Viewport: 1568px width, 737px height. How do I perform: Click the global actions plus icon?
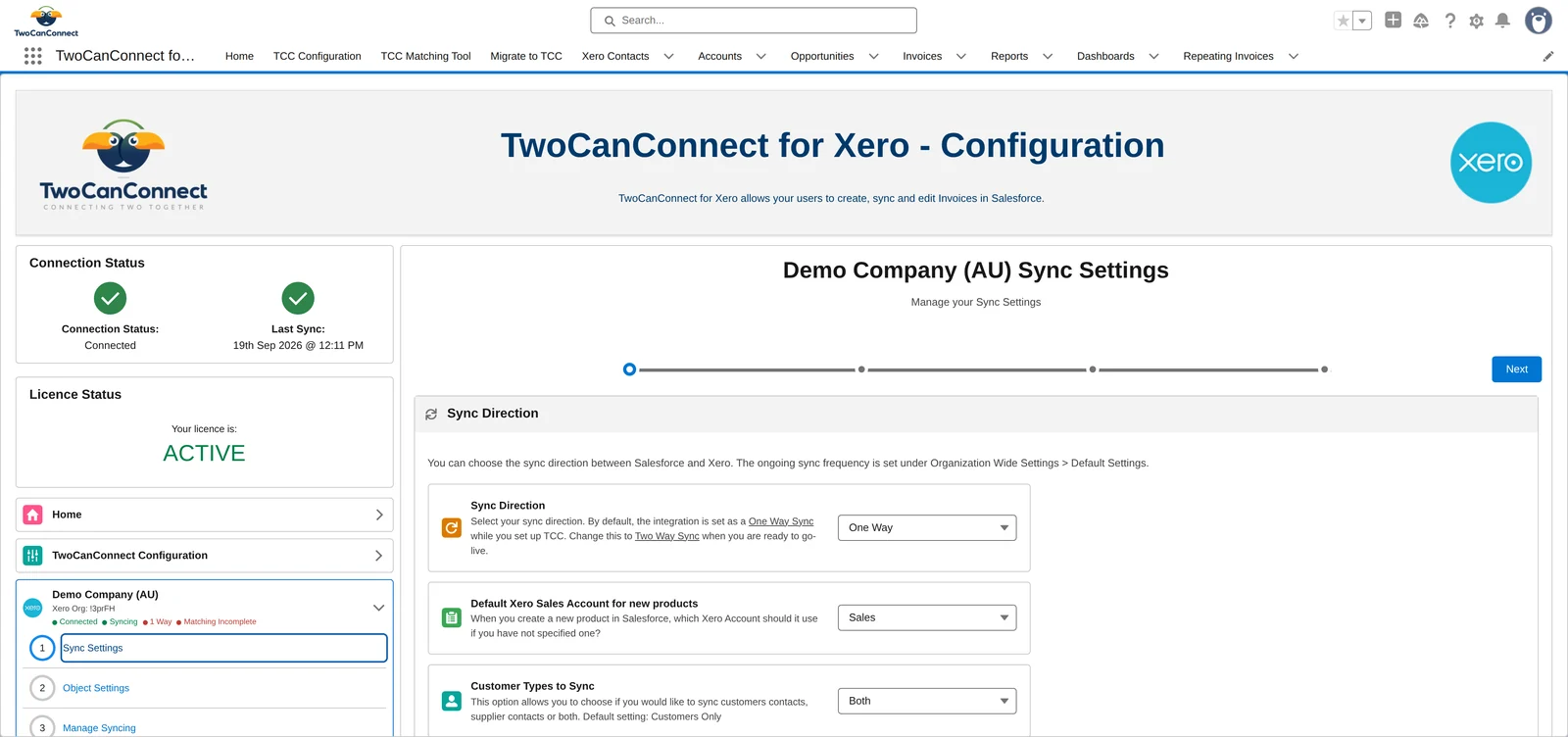click(x=1393, y=20)
